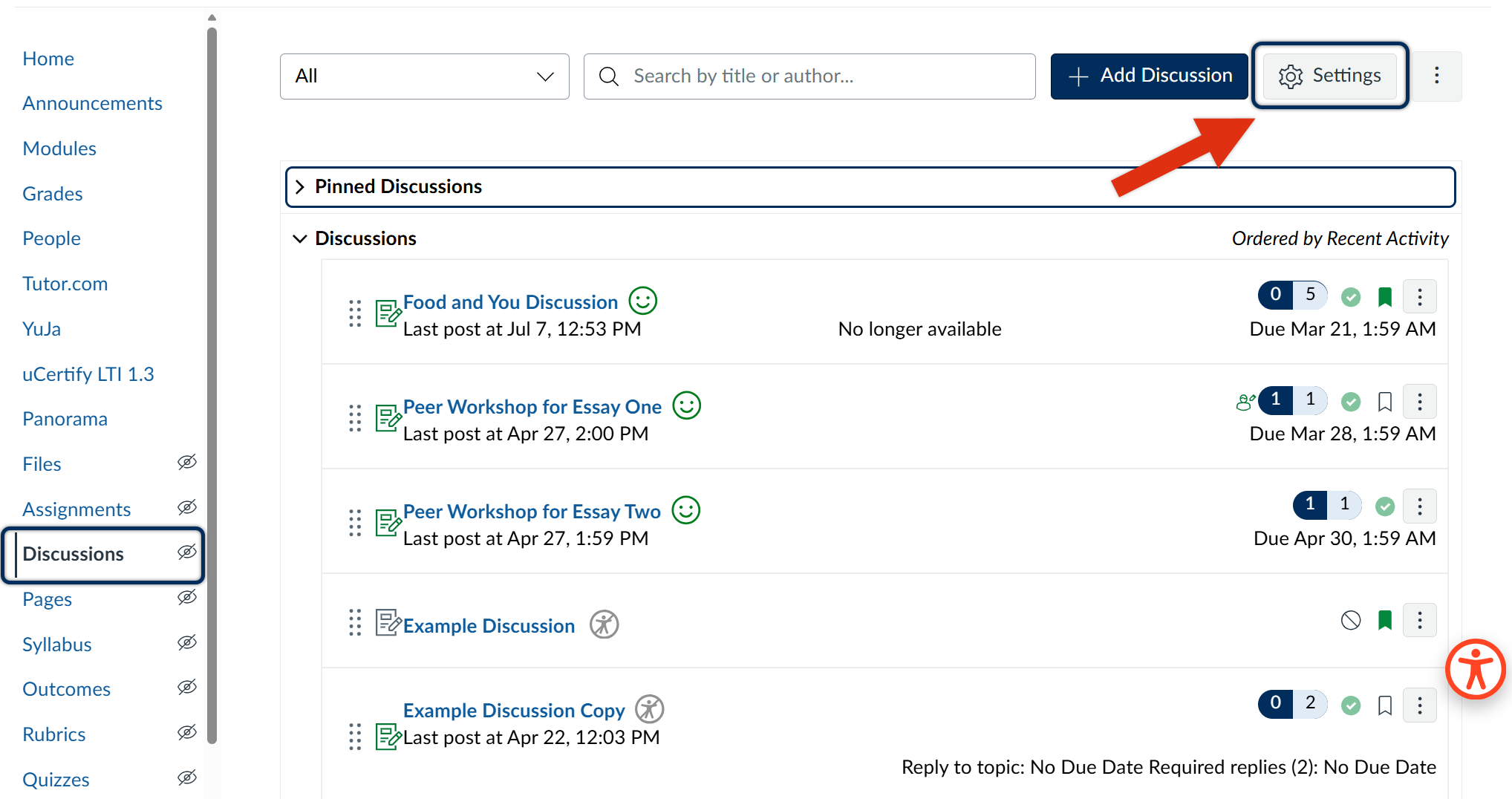The width and height of the screenshot is (1512, 799).
Task: Subscribe to Example Discussion Copy
Action: pyautogui.click(x=1385, y=705)
